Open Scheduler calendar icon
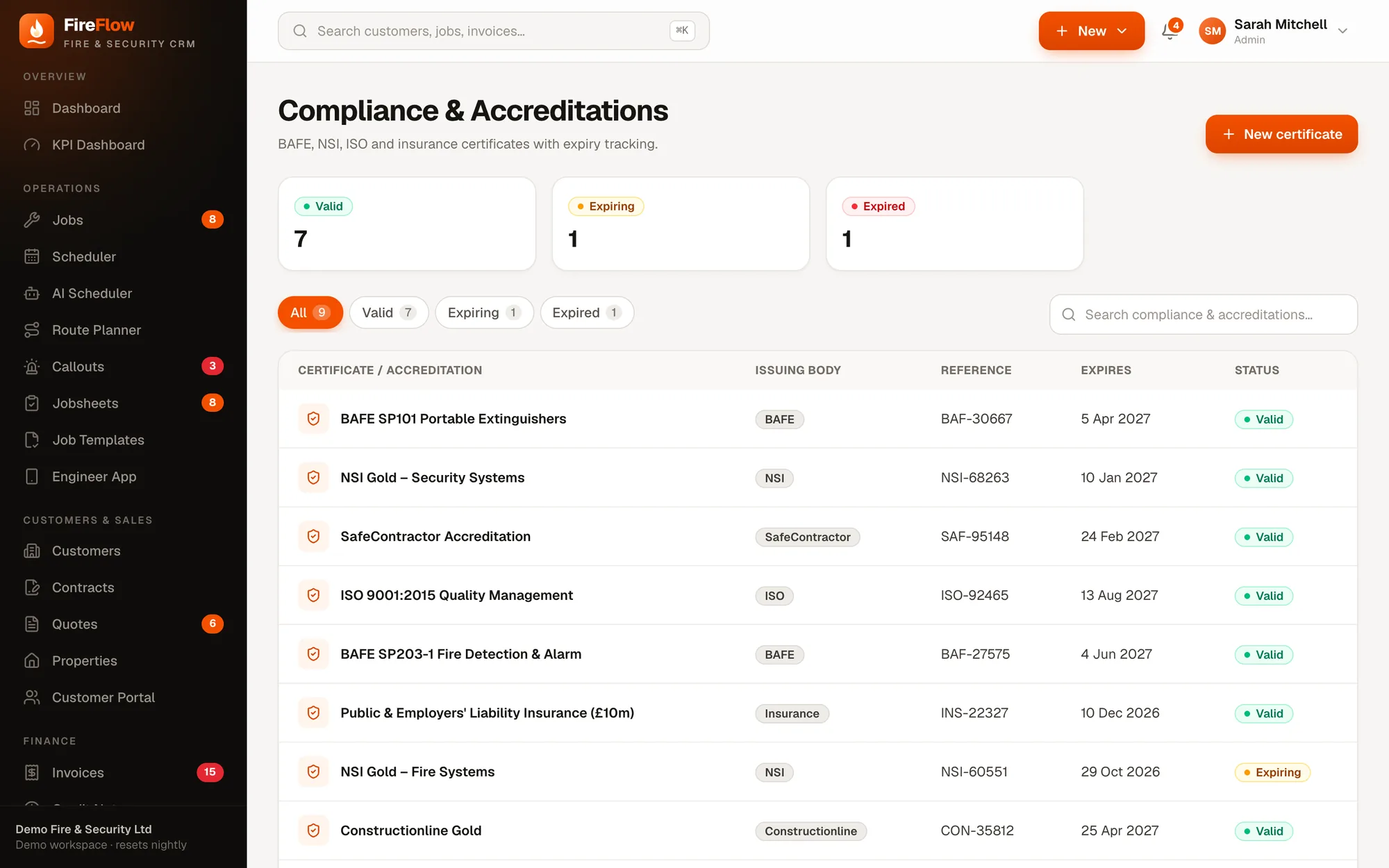The width and height of the screenshot is (1389, 868). point(32,257)
